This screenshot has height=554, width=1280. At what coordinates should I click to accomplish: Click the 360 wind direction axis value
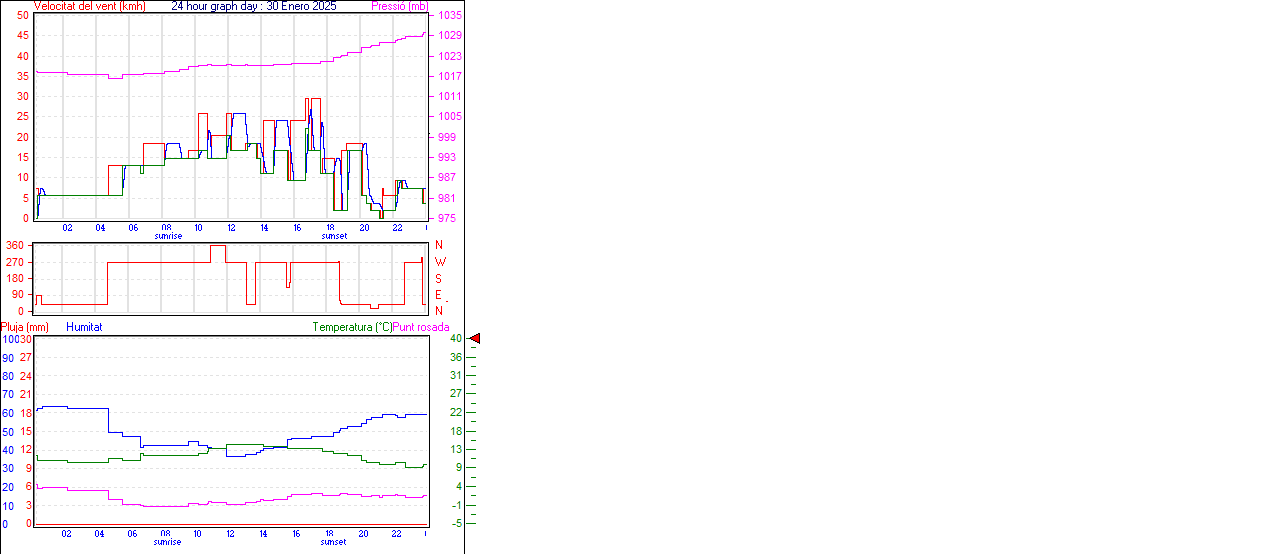tap(16, 245)
